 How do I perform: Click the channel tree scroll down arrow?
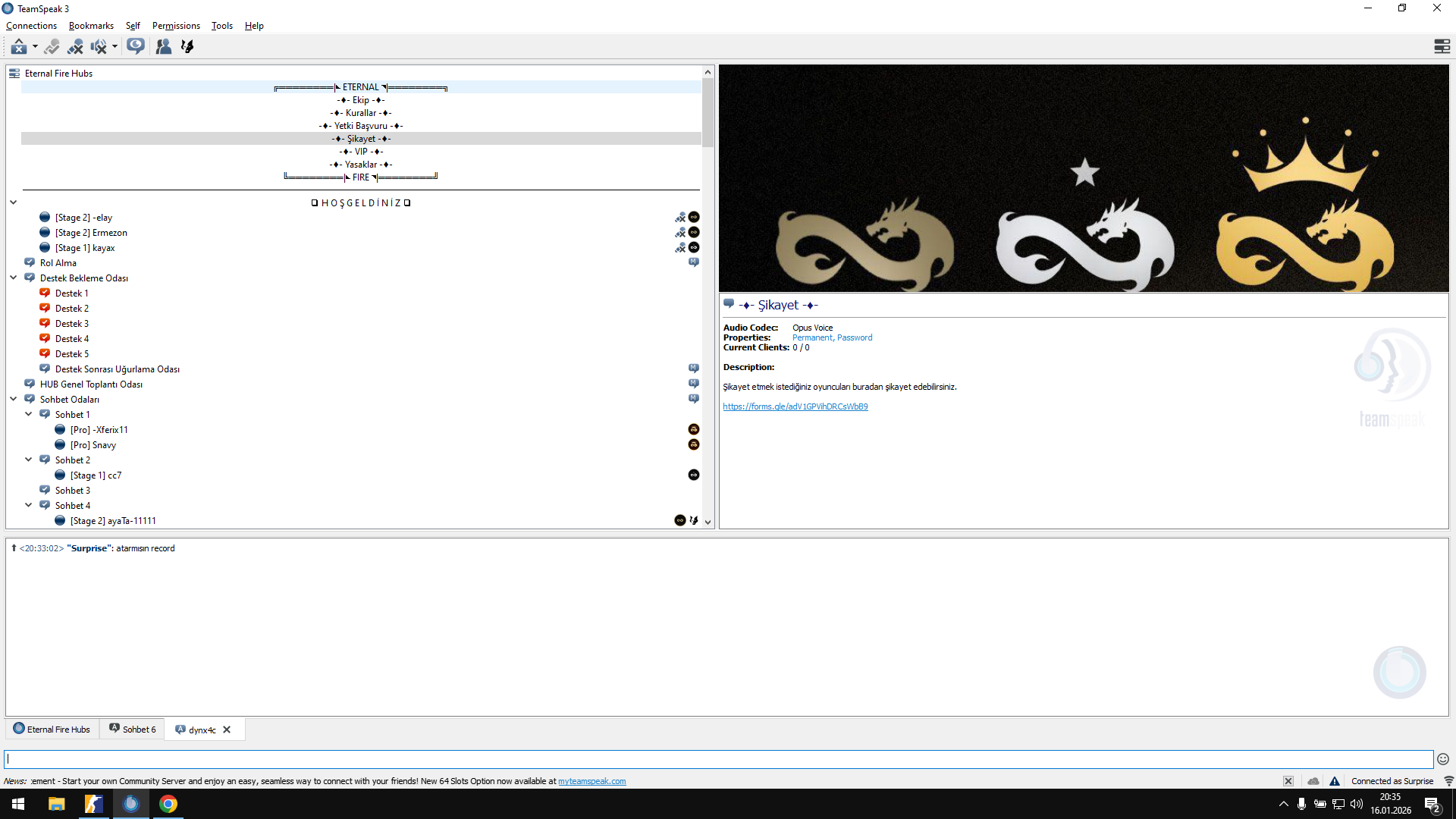point(708,522)
